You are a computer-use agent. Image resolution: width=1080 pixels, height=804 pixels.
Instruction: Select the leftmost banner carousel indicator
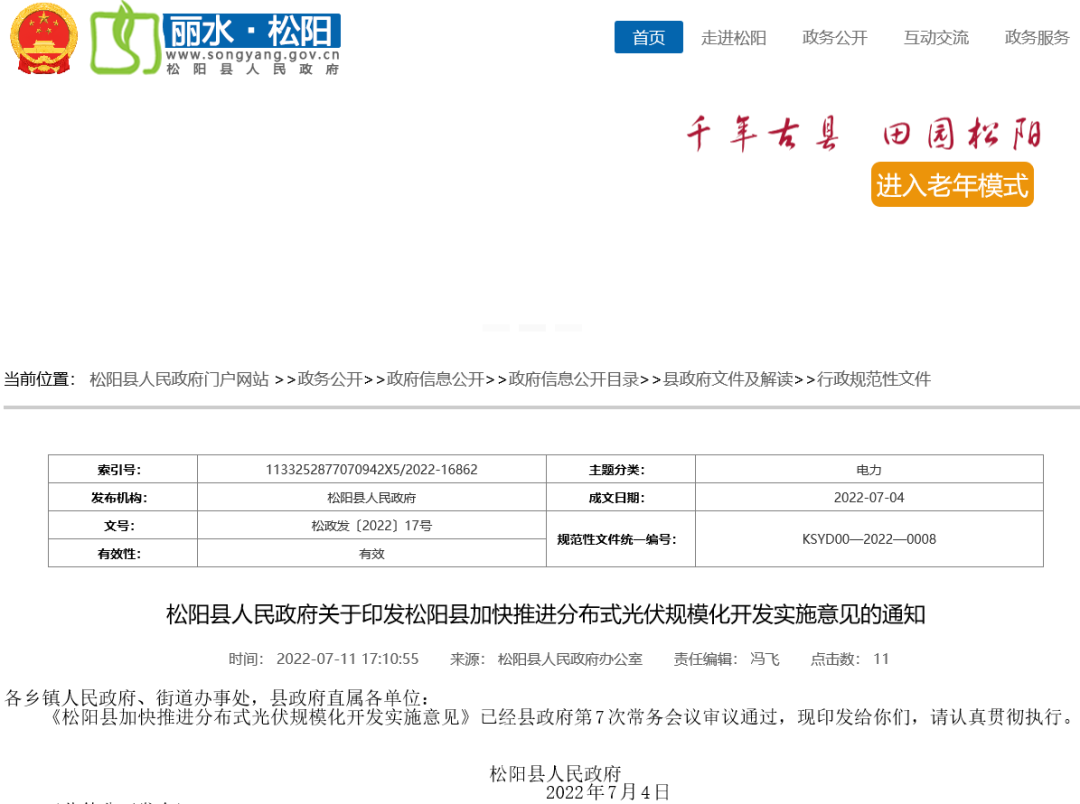click(496, 328)
